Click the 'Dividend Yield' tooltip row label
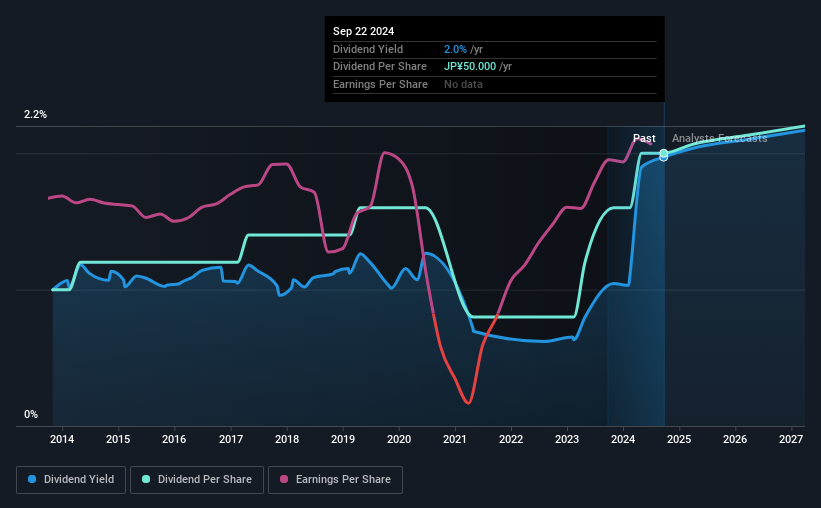 (x=368, y=49)
